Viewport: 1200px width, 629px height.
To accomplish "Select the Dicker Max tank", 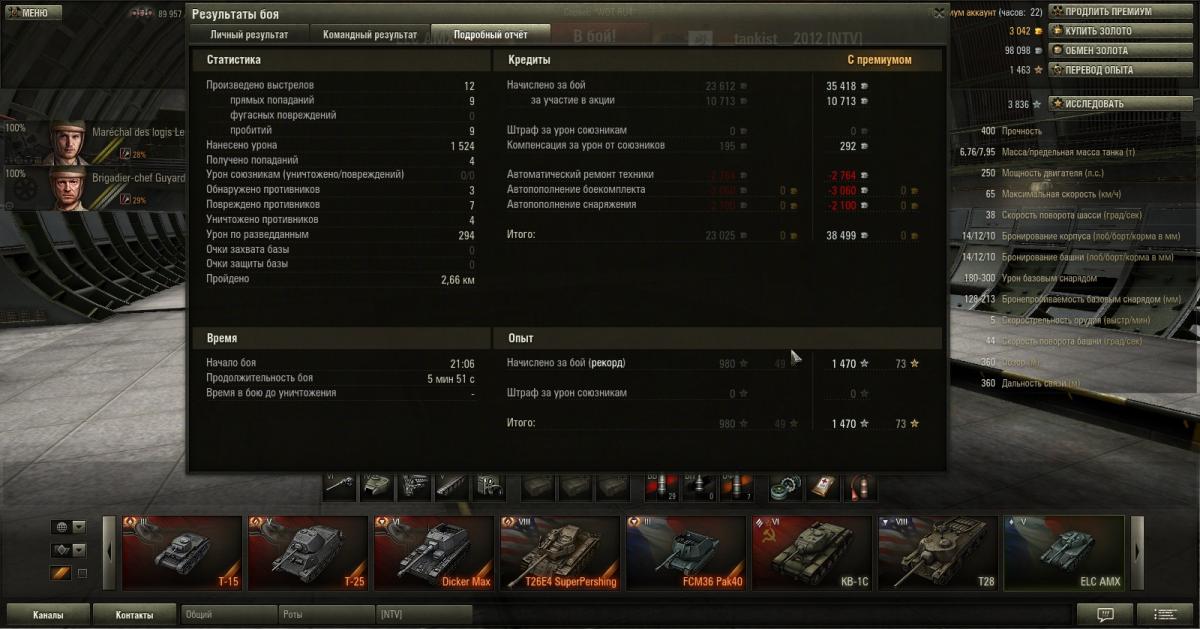I will [x=433, y=552].
